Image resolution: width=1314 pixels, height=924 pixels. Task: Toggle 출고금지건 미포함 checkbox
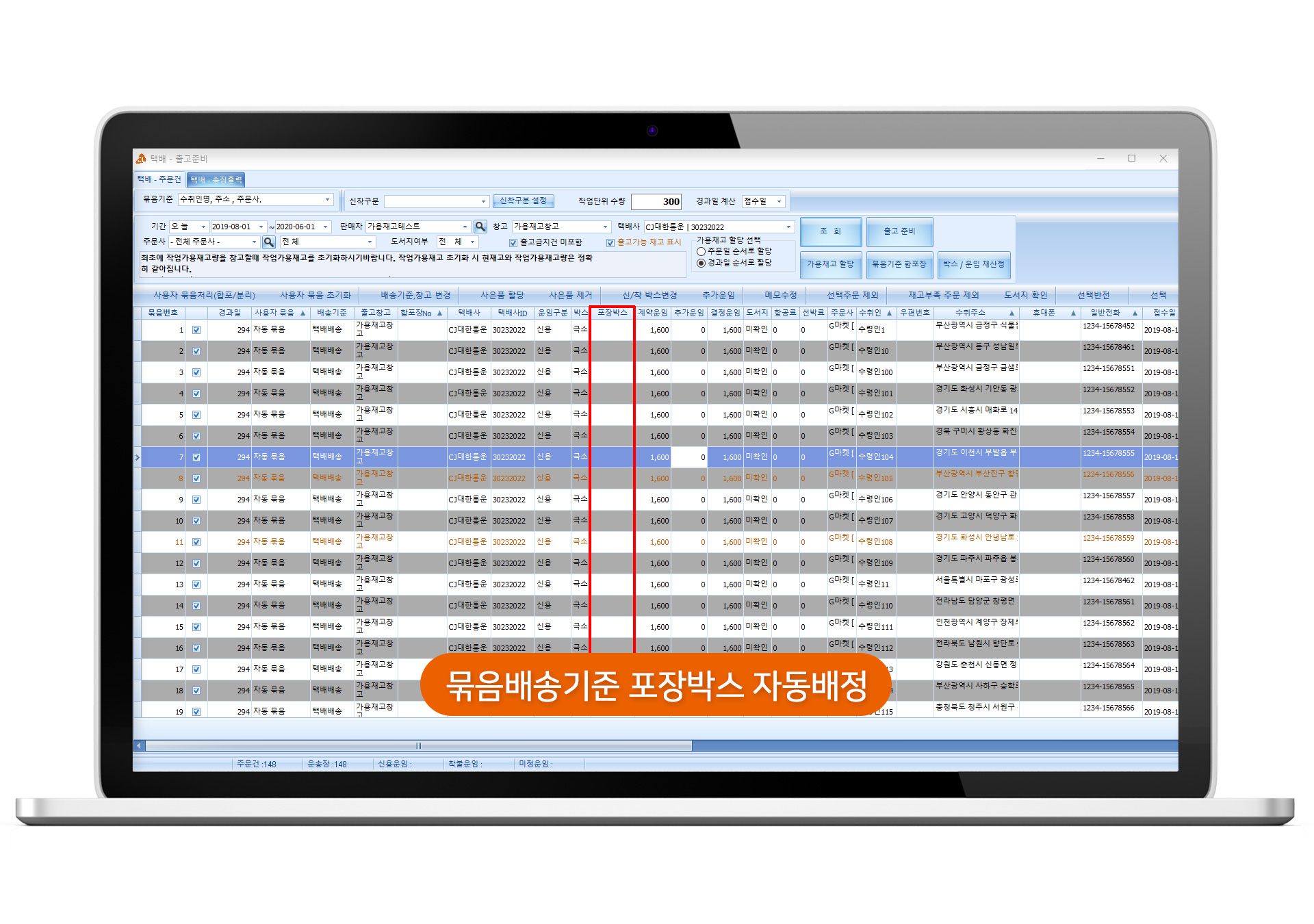click(513, 242)
